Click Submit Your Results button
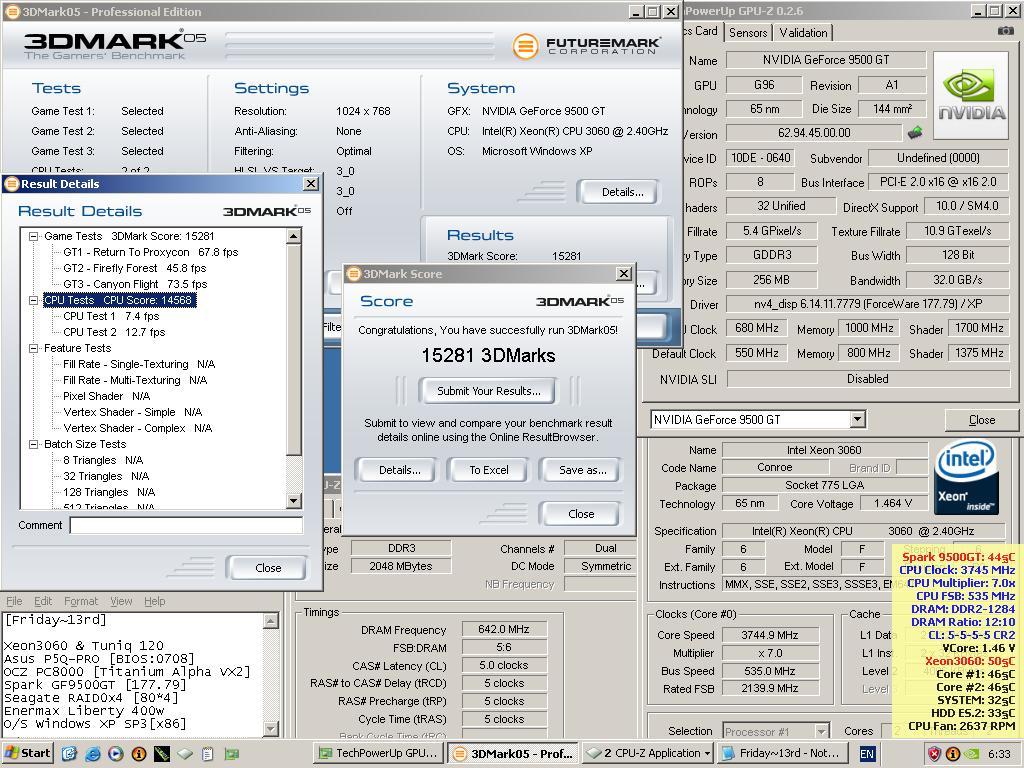1024x768 pixels. pyautogui.click(x=488, y=391)
